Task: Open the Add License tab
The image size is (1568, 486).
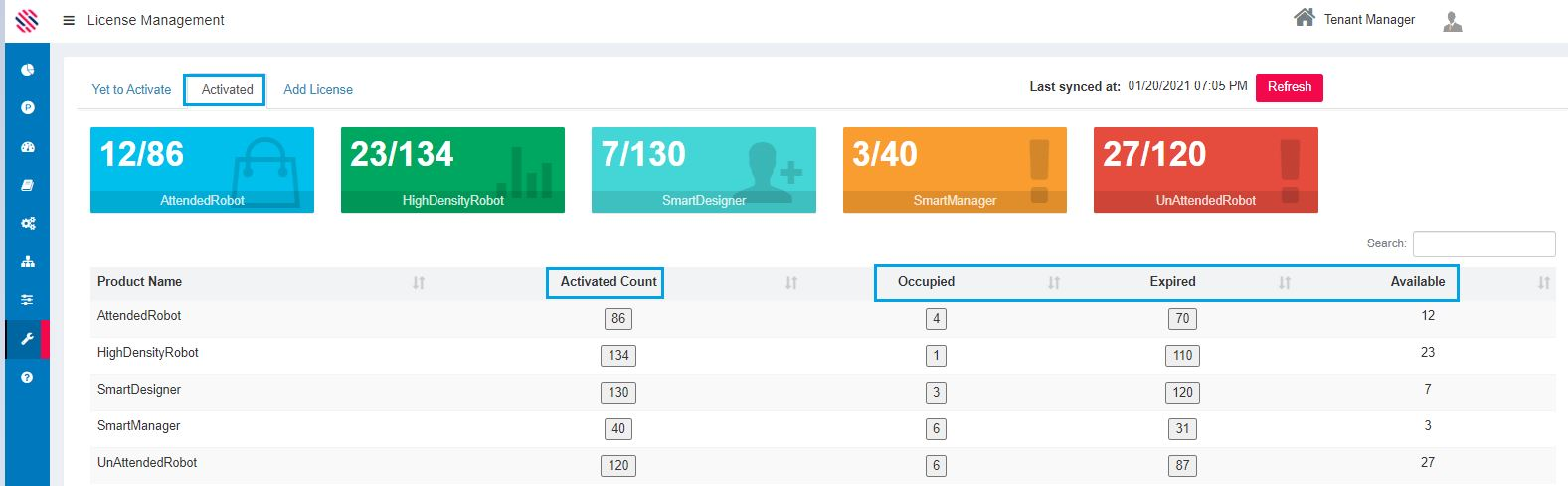Action: pos(318,89)
